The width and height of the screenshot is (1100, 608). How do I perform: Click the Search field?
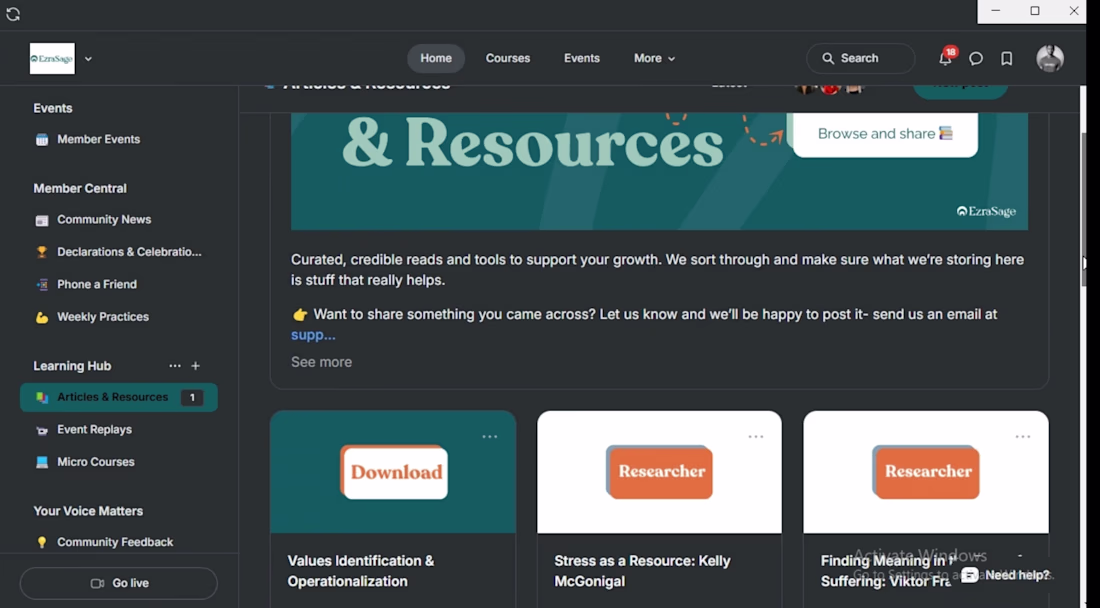tap(861, 58)
